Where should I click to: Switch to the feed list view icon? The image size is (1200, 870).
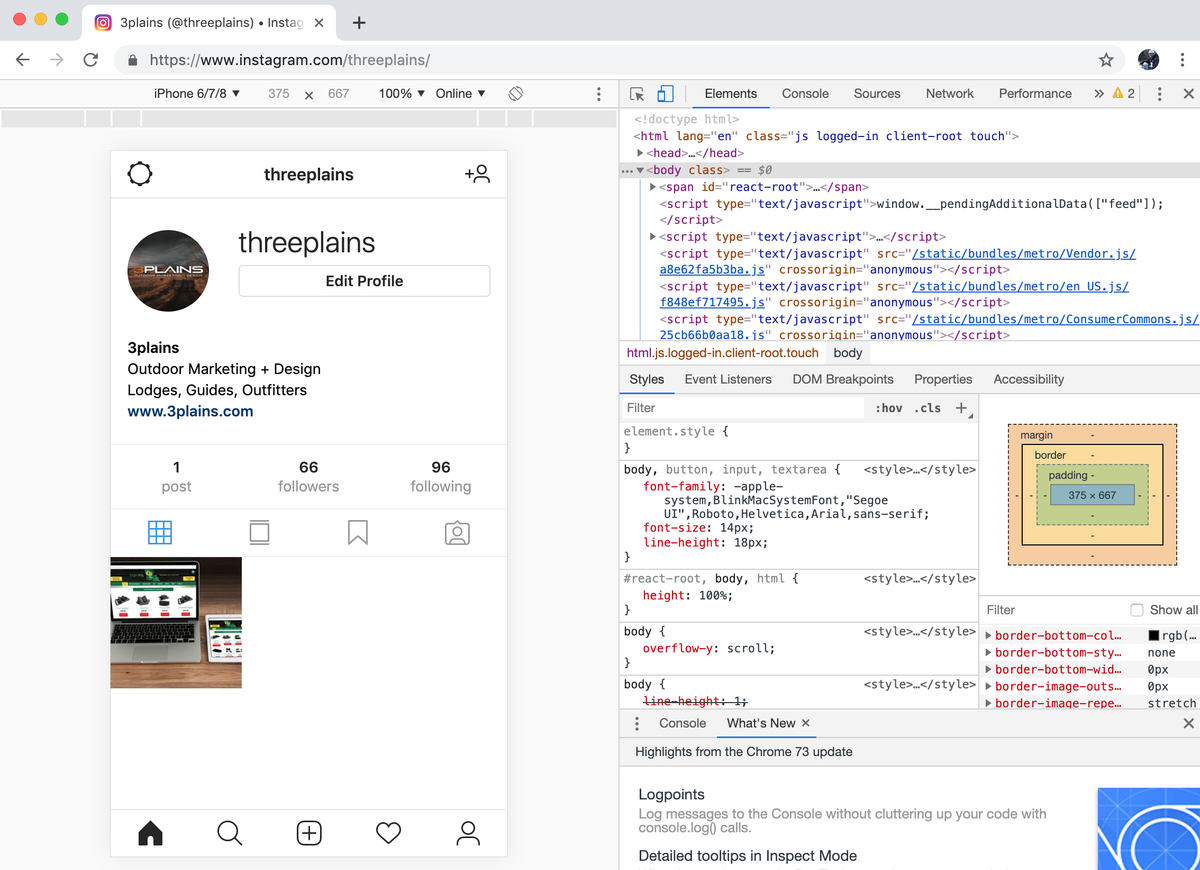259,532
